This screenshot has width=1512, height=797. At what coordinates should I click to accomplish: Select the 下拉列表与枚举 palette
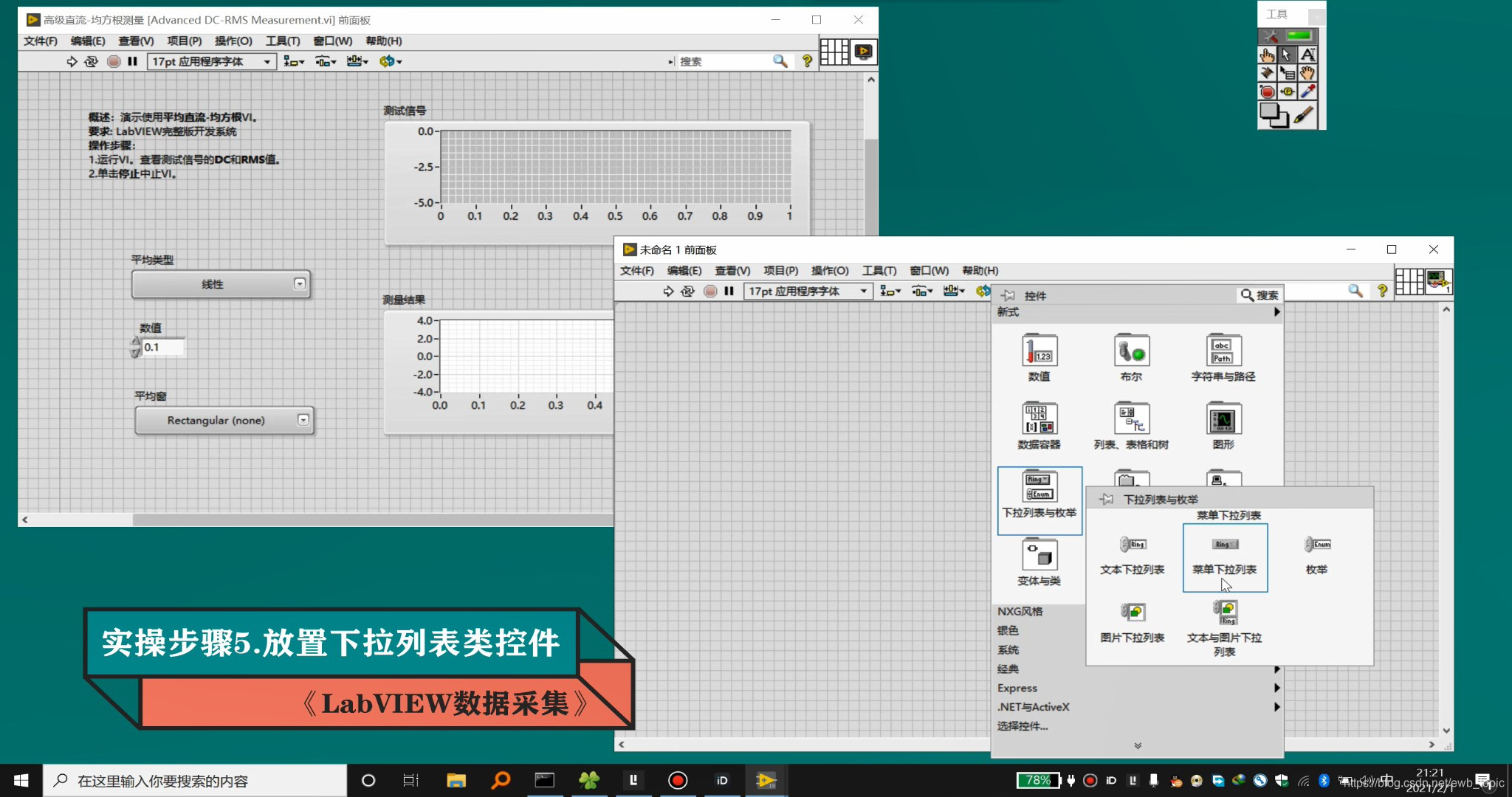pyautogui.click(x=1039, y=500)
